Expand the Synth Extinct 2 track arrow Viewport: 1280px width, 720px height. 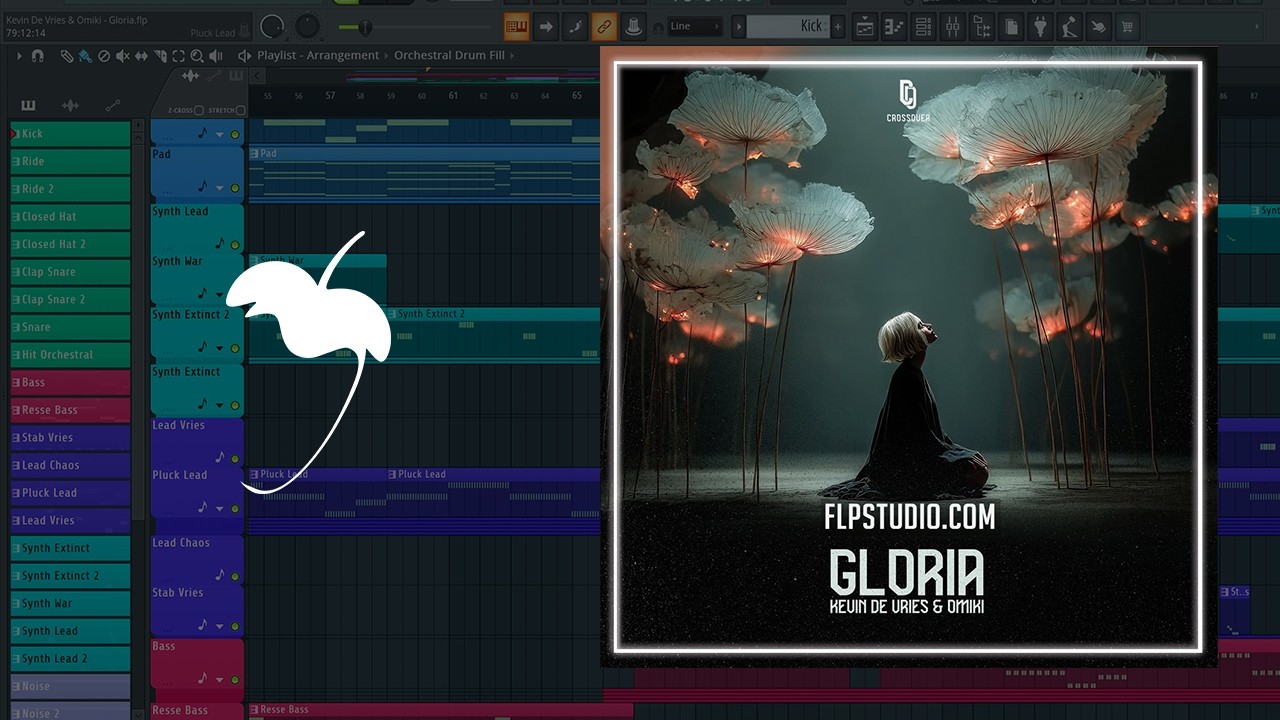click(x=219, y=348)
